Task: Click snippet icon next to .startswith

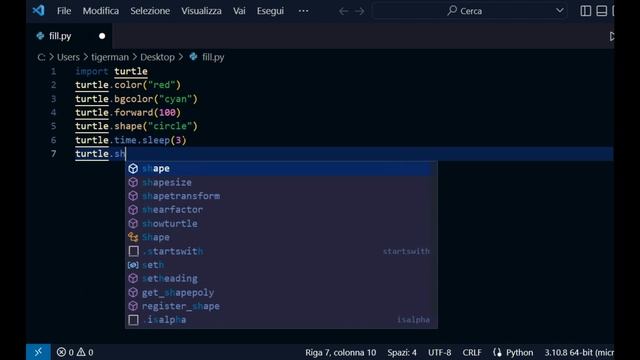Action: 133,251
